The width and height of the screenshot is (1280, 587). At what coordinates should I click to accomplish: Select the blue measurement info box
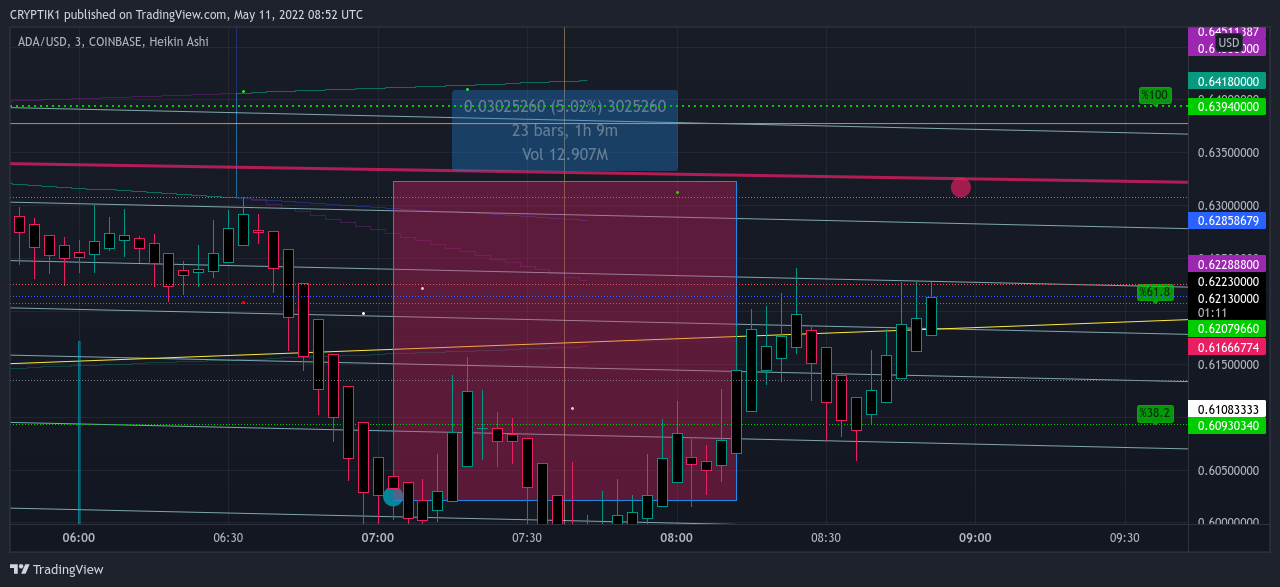565,130
